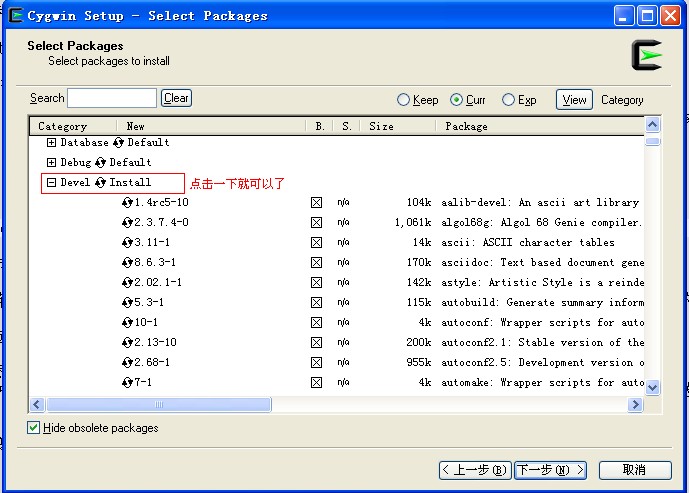
Task: Click the cycle icon next to Devel Install
Action: pyautogui.click(x=100, y=182)
